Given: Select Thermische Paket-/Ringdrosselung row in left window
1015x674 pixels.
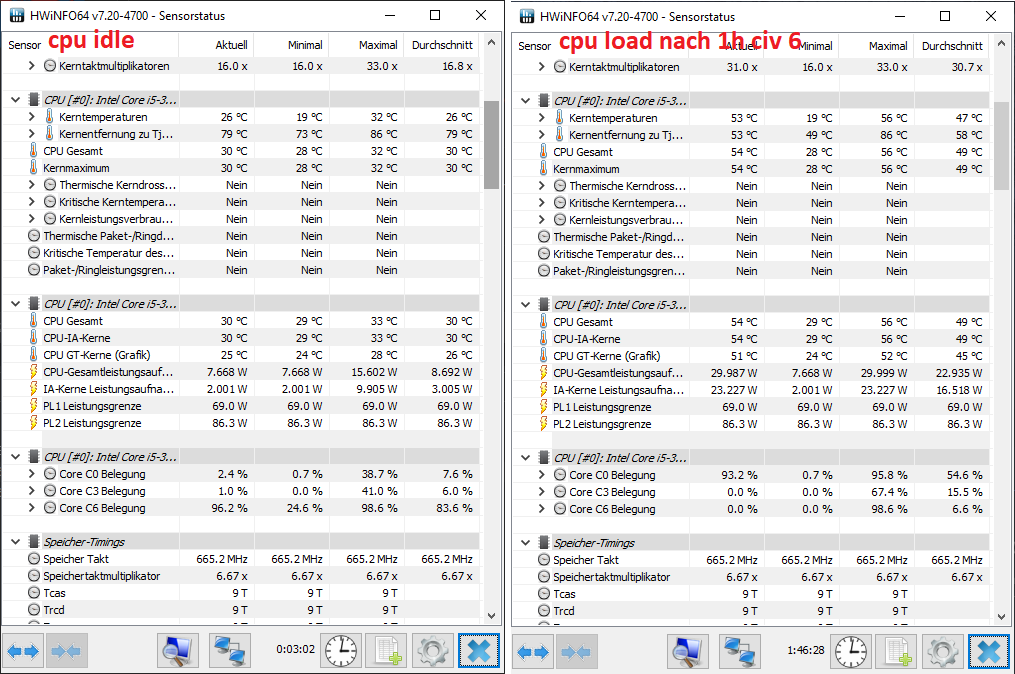Looking at the screenshot, I should pos(241,236).
